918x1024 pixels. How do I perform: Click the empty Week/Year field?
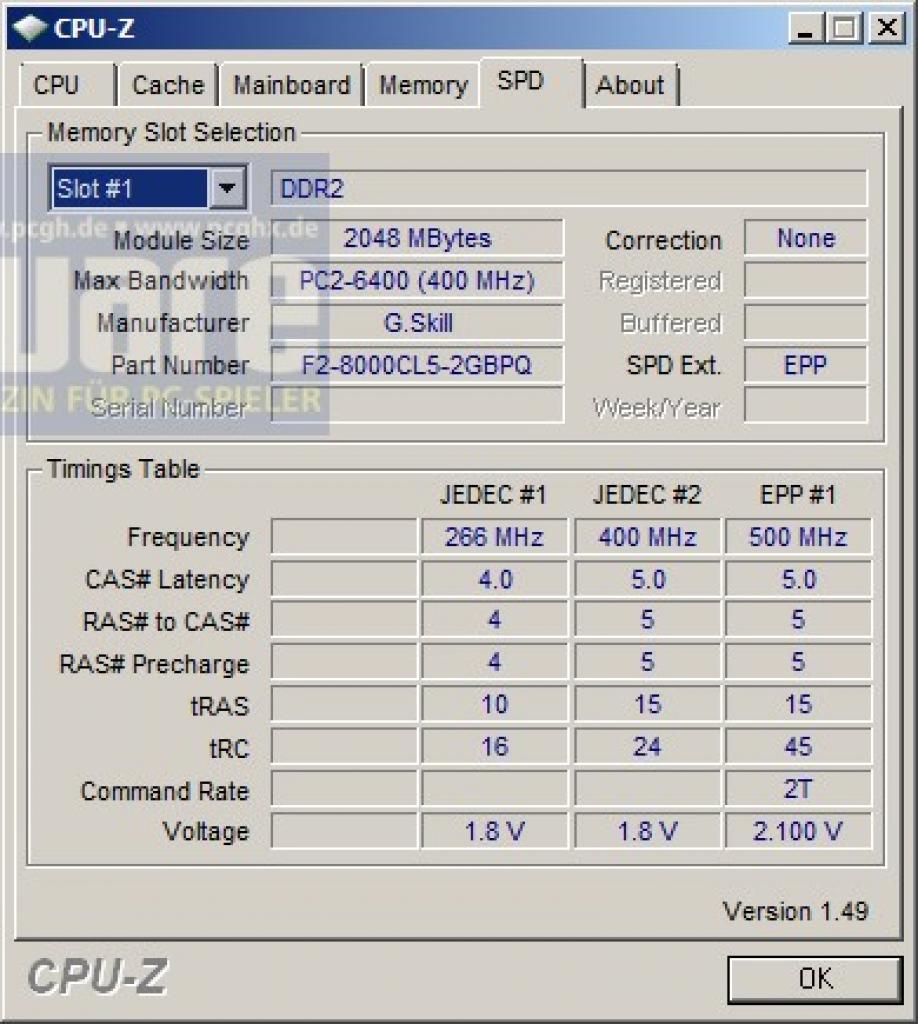805,406
